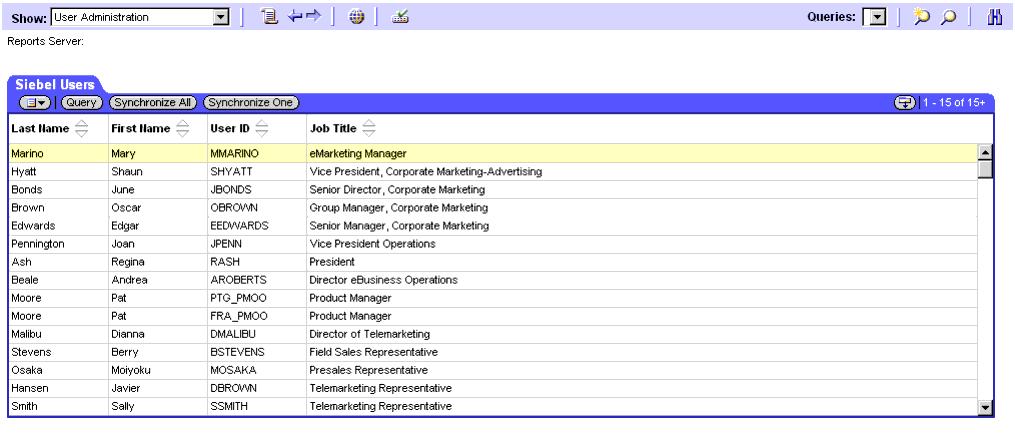This screenshot has width=1015, height=439.
Task: Click SSMITH user ID cell
Action: [229, 407]
